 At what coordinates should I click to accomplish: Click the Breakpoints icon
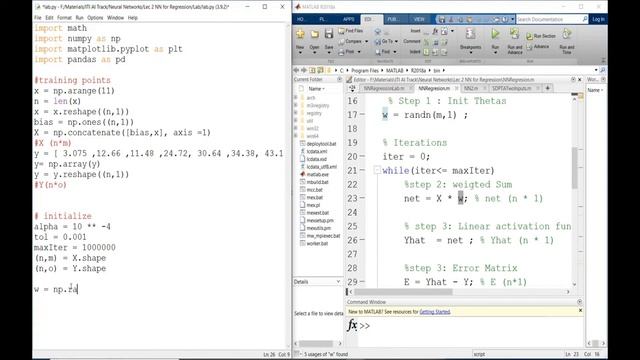pyautogui.click(x=470, y=34)
